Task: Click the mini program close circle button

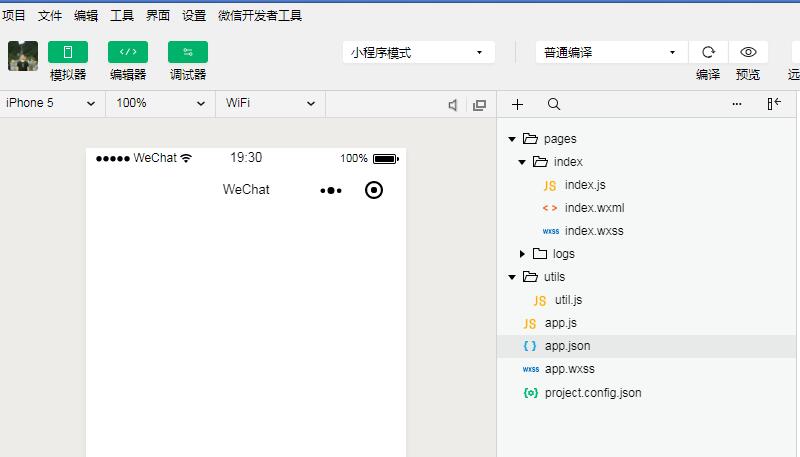Action: point(374,190)
